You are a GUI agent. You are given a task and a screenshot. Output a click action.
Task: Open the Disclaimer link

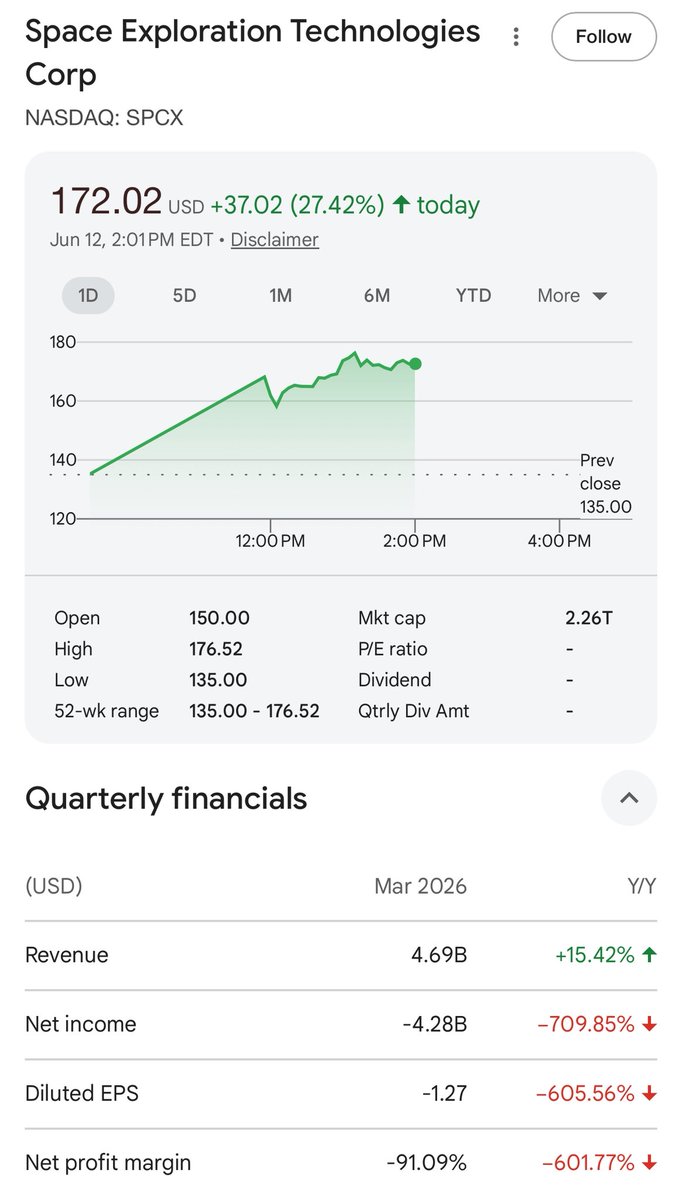[275, 240]
